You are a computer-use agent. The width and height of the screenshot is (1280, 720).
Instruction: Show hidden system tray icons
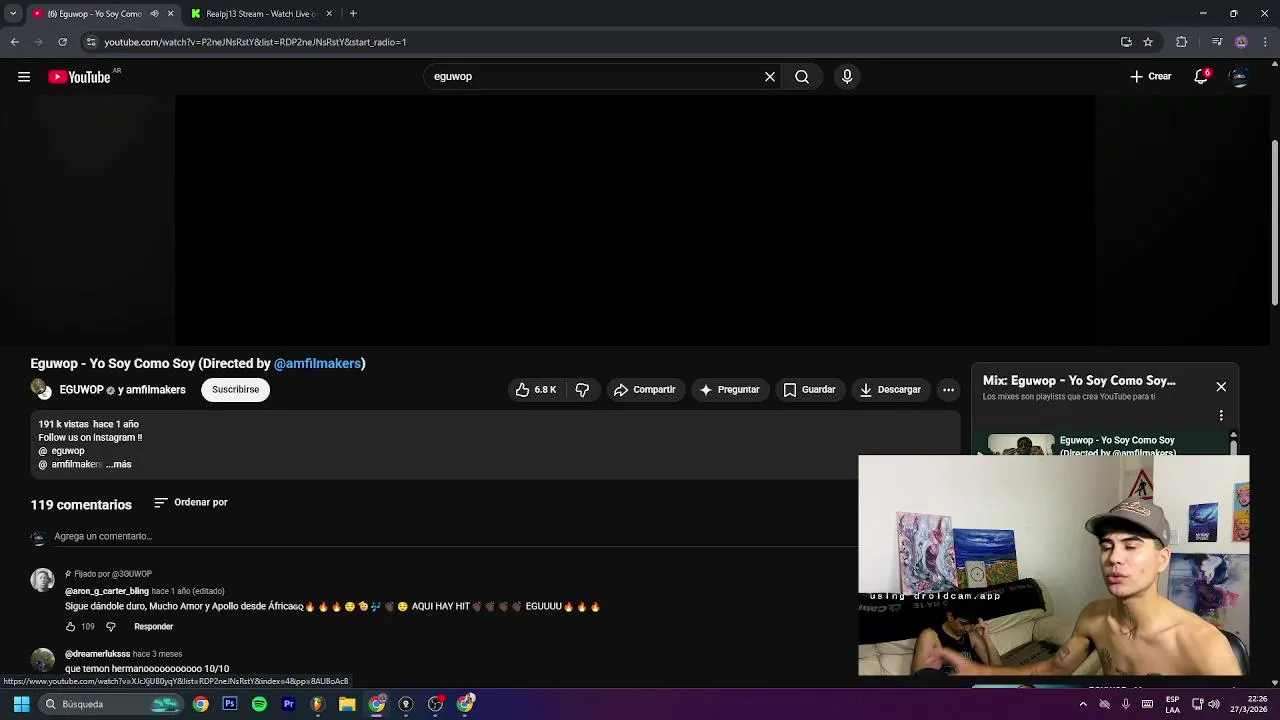tap(1082, 704)
